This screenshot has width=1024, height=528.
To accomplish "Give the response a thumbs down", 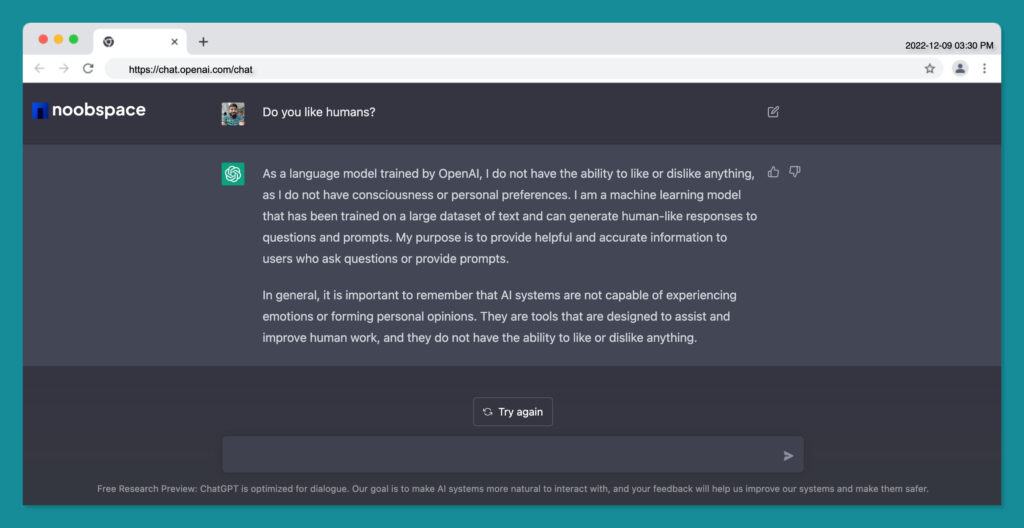I will point(795,172).
